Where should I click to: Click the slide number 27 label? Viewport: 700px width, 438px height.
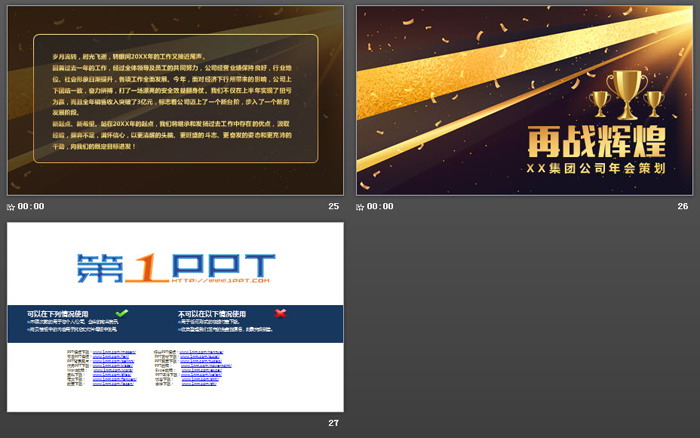pos(333,423)
